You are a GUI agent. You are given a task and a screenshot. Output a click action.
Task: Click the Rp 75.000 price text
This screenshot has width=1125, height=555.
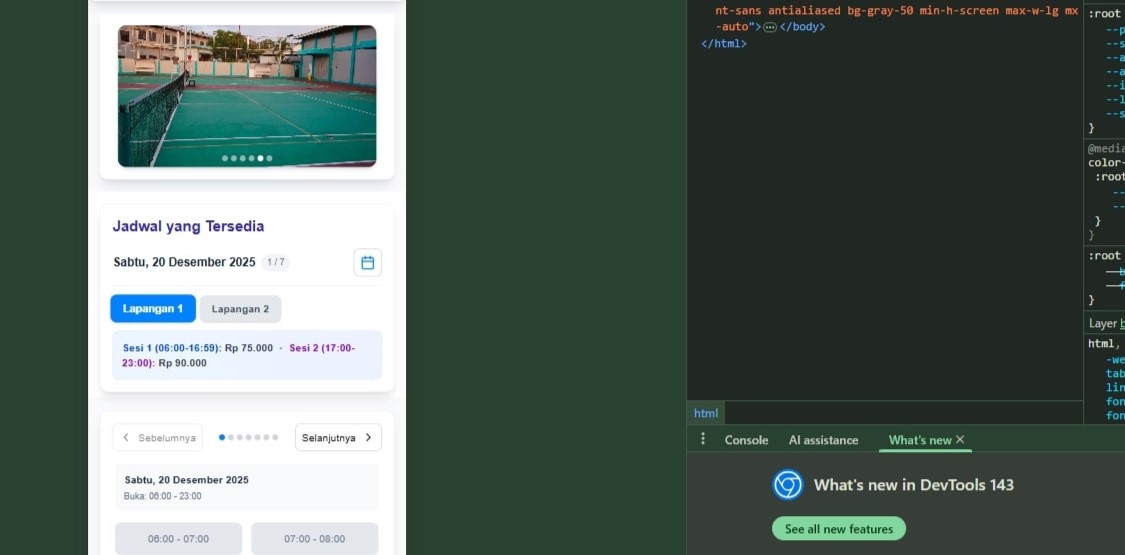coord(249,348)
